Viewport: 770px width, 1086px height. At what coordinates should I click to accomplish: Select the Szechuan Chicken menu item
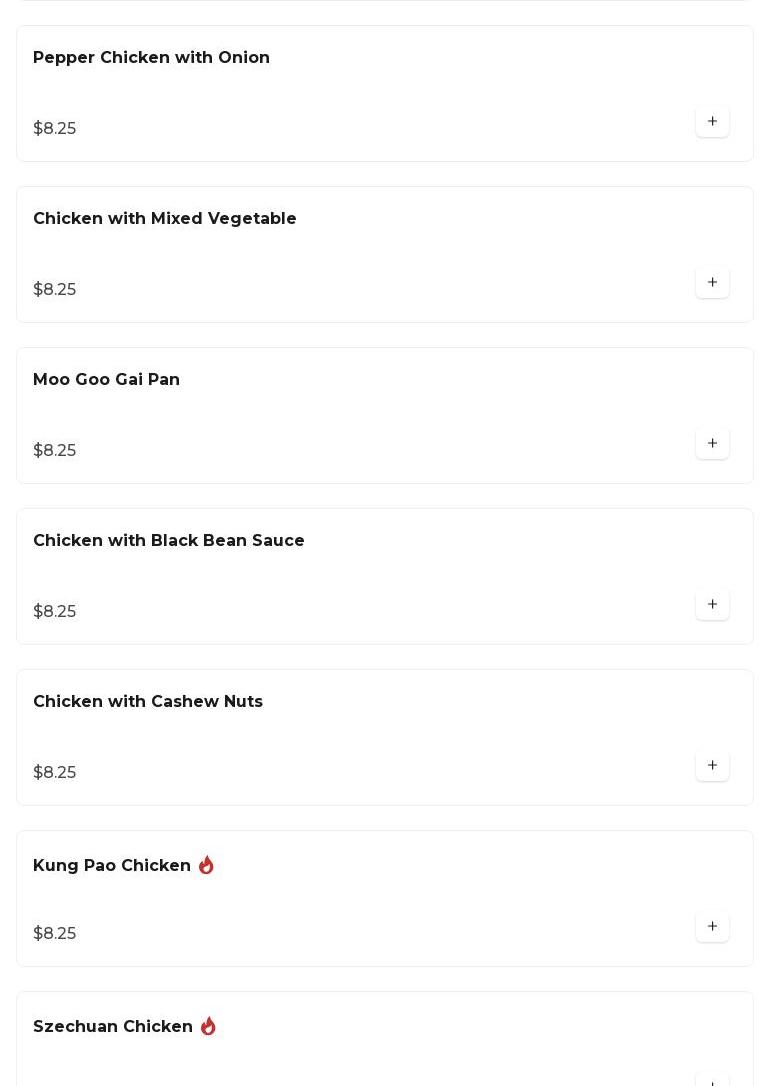click(112, 1027)
